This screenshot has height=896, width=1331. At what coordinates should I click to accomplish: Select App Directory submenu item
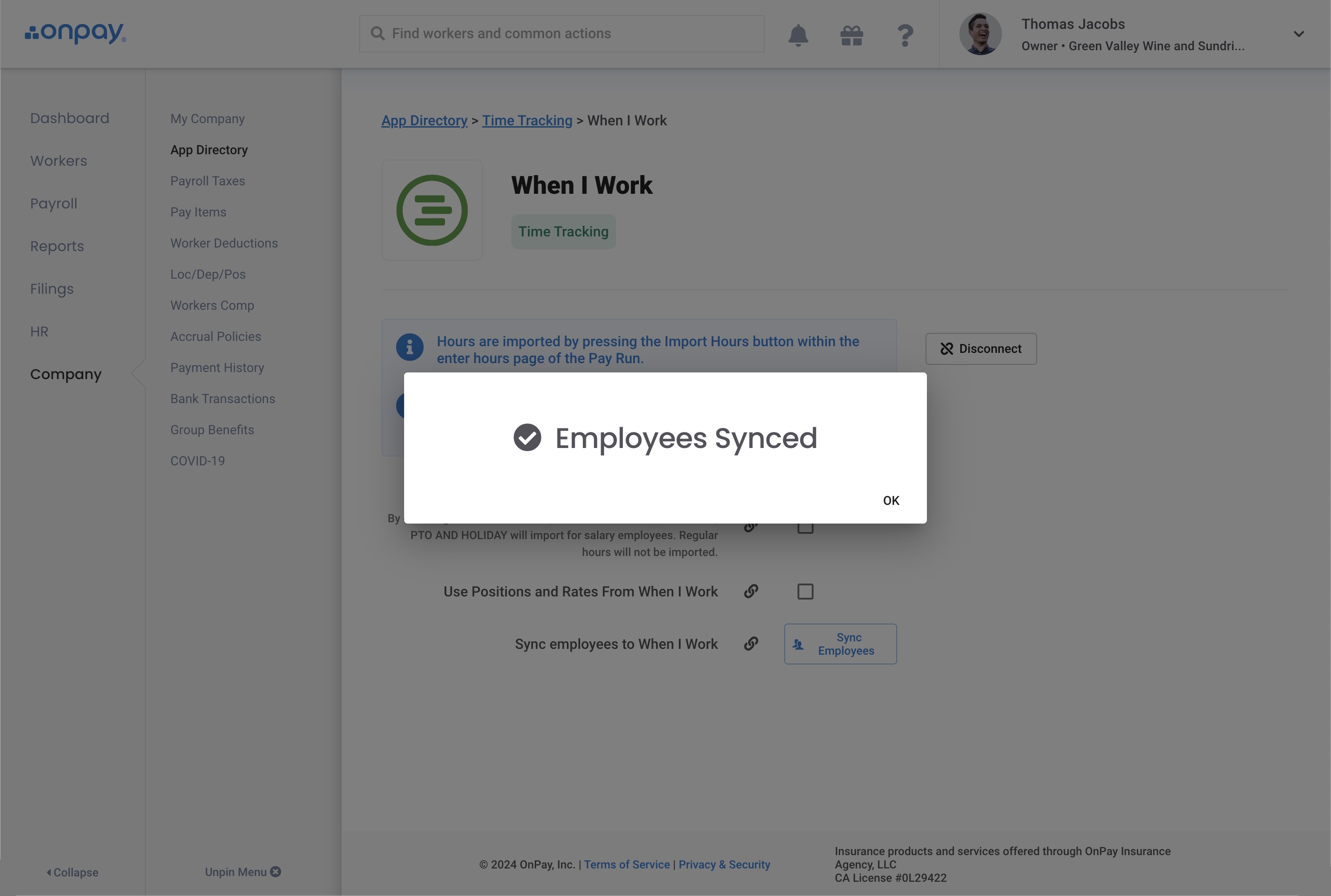tap(209, 150)
